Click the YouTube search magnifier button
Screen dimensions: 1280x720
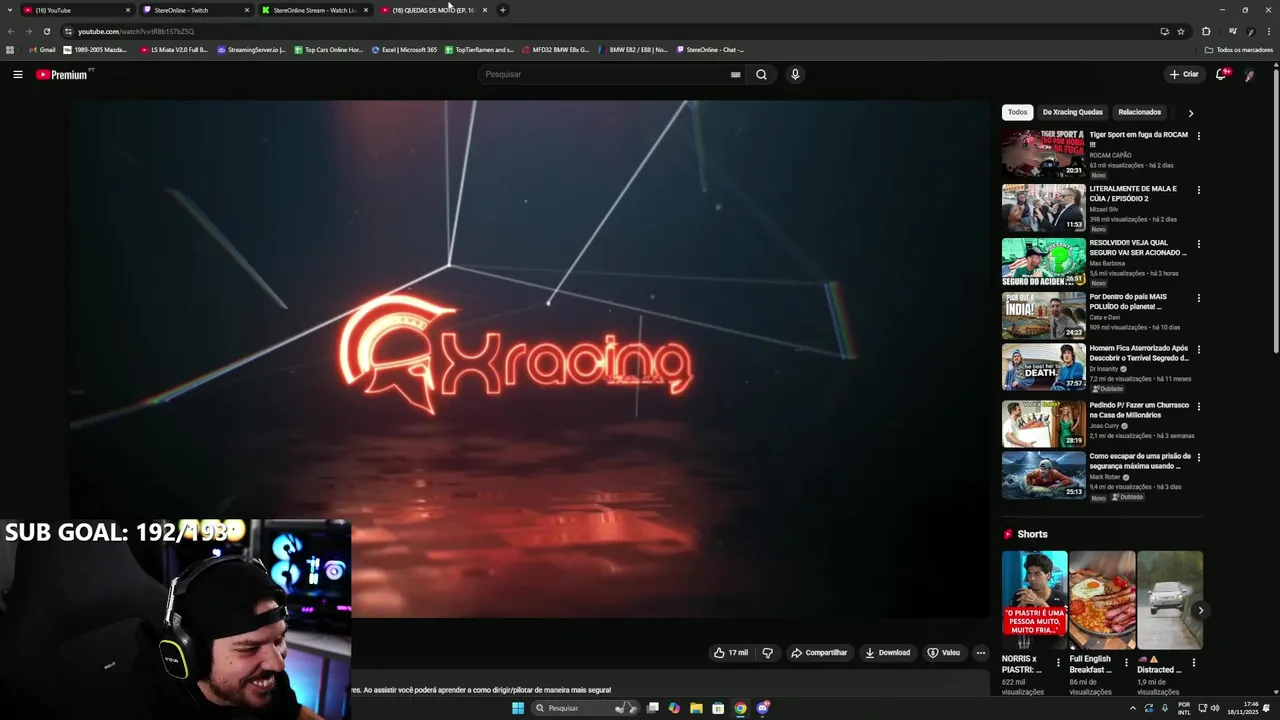point(761,74)
